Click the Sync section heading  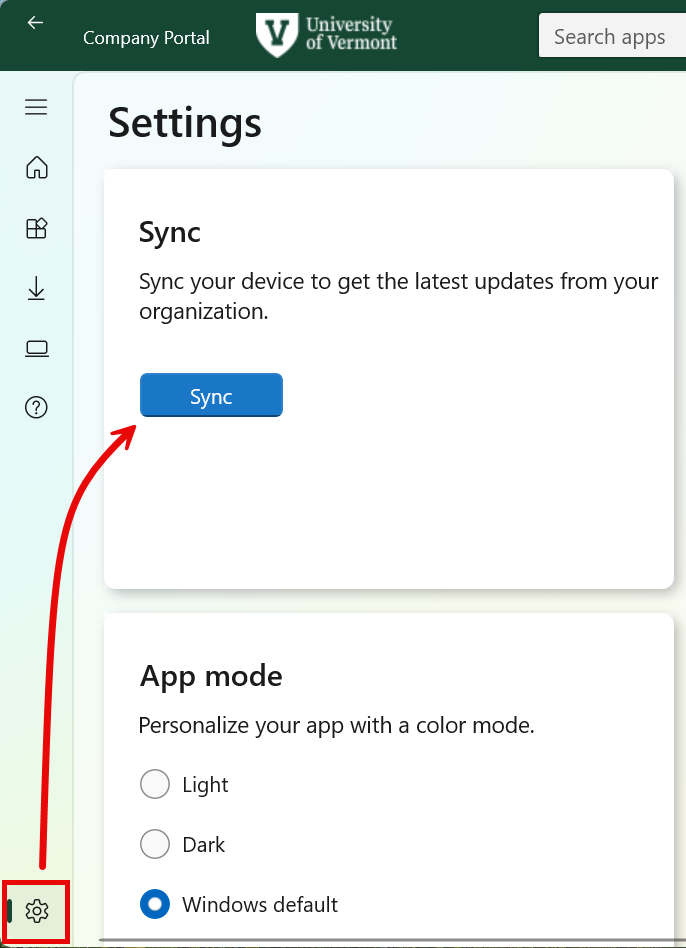170,232
